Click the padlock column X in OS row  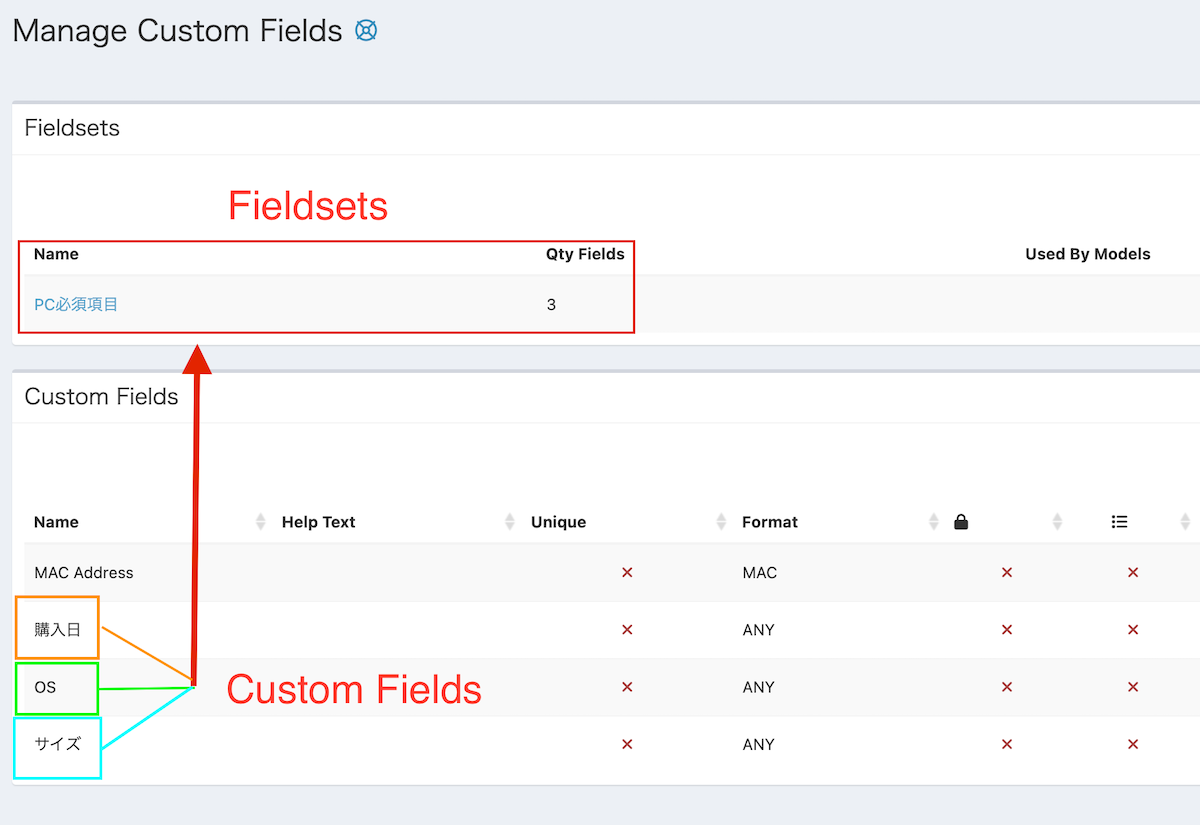[1007, 687]
